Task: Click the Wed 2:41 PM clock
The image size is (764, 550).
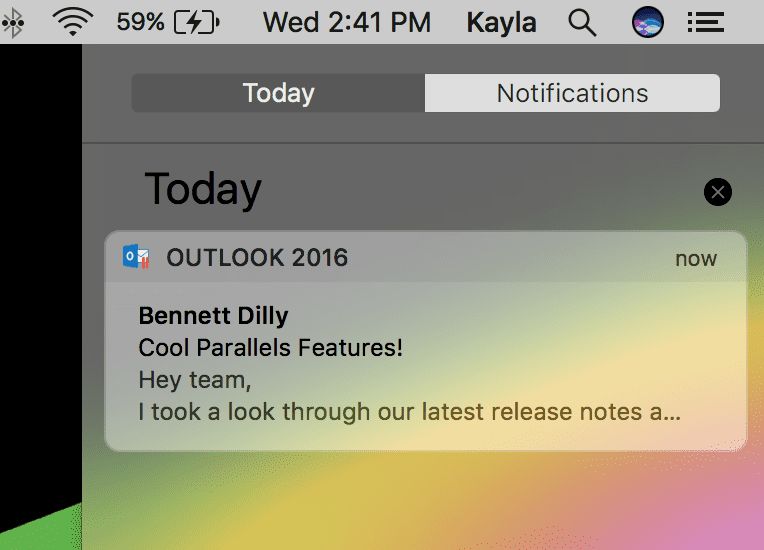Action: click(346, 22)
